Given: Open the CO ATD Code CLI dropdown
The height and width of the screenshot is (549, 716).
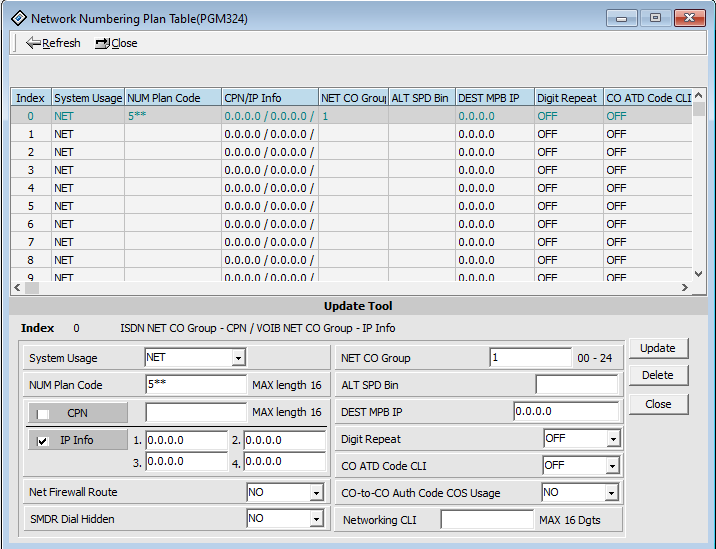Looking at the screenshot, I should pyautogui.click(x=612, y=466).
